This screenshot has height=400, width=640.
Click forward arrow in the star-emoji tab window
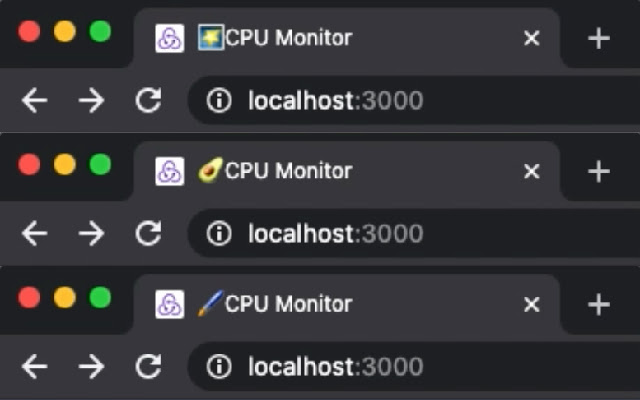pos(91,100)
